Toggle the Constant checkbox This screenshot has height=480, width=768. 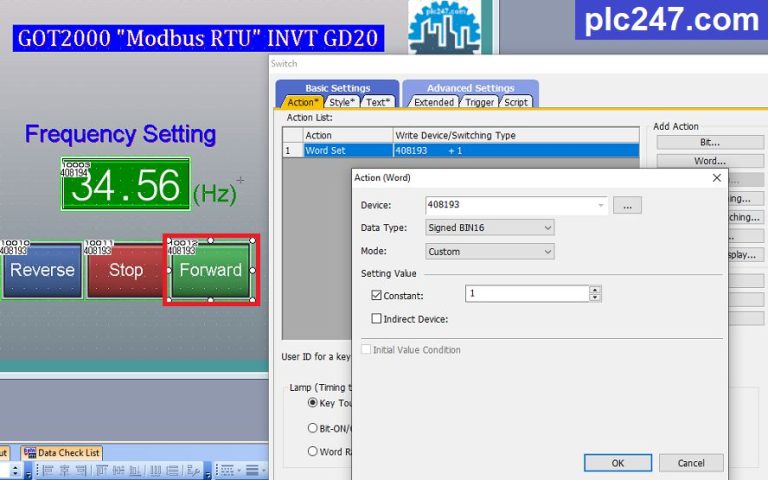click(x=376, y=295)
